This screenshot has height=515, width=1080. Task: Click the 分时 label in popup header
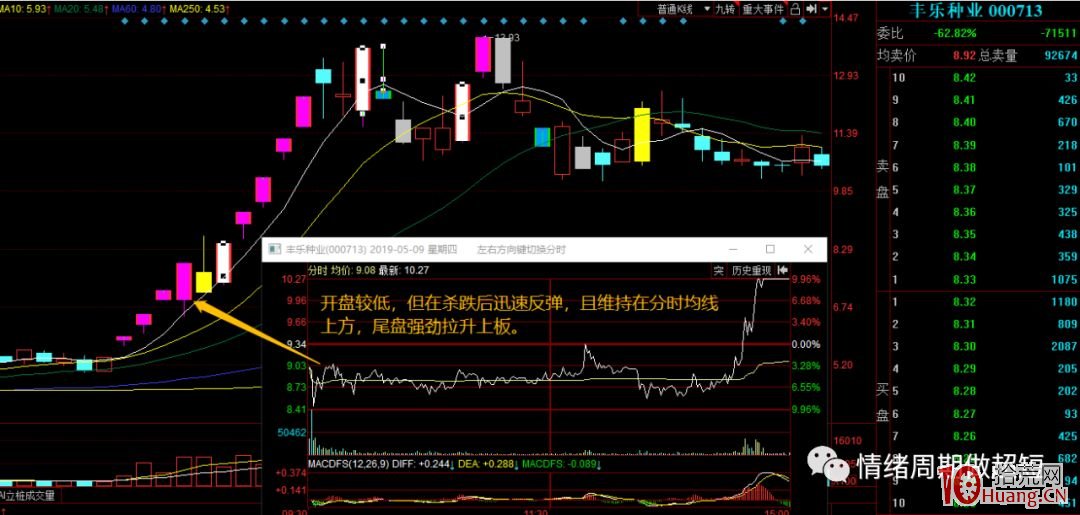pyautogui.click(x=317, y=271)
